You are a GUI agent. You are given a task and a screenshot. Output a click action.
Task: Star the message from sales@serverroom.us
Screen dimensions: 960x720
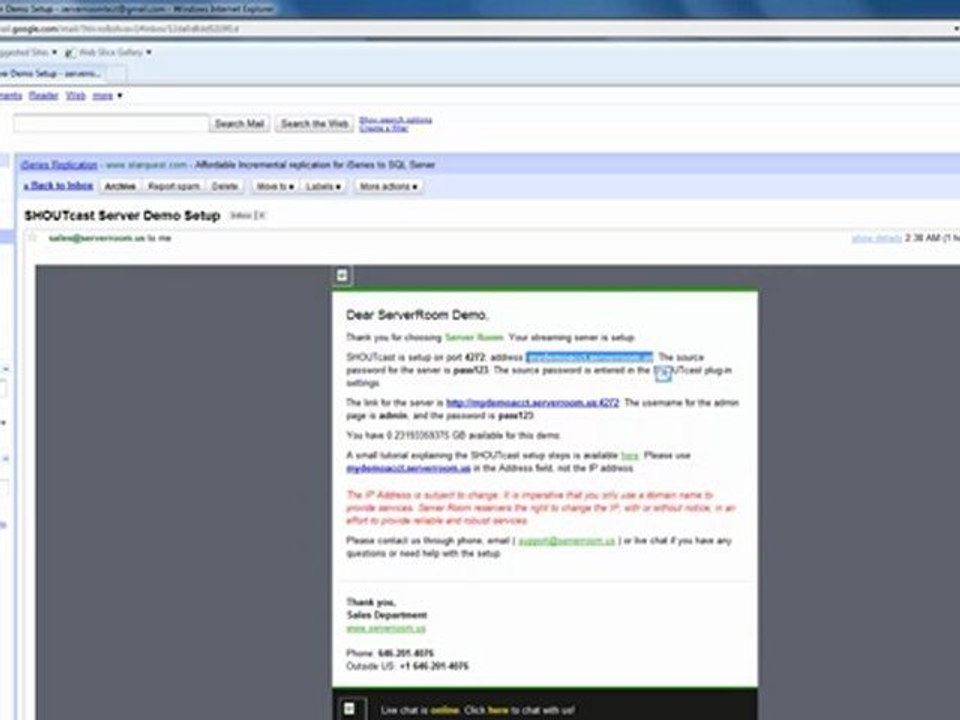point(32,238)
